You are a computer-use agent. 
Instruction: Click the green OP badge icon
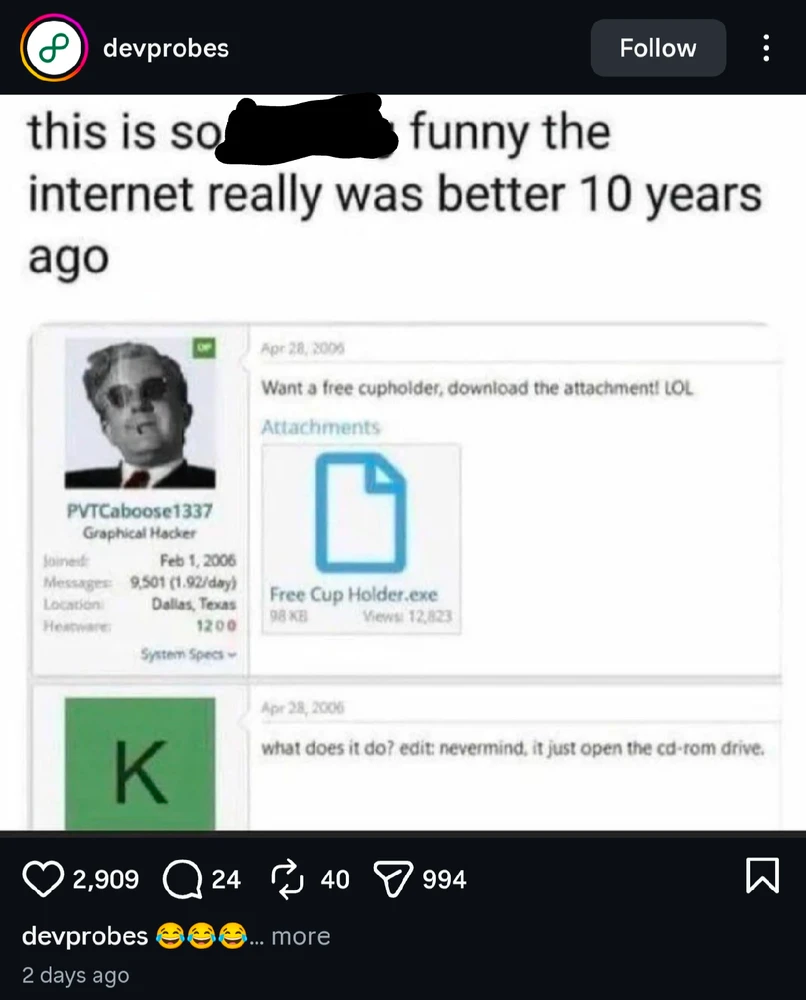(x=203, y=346)
